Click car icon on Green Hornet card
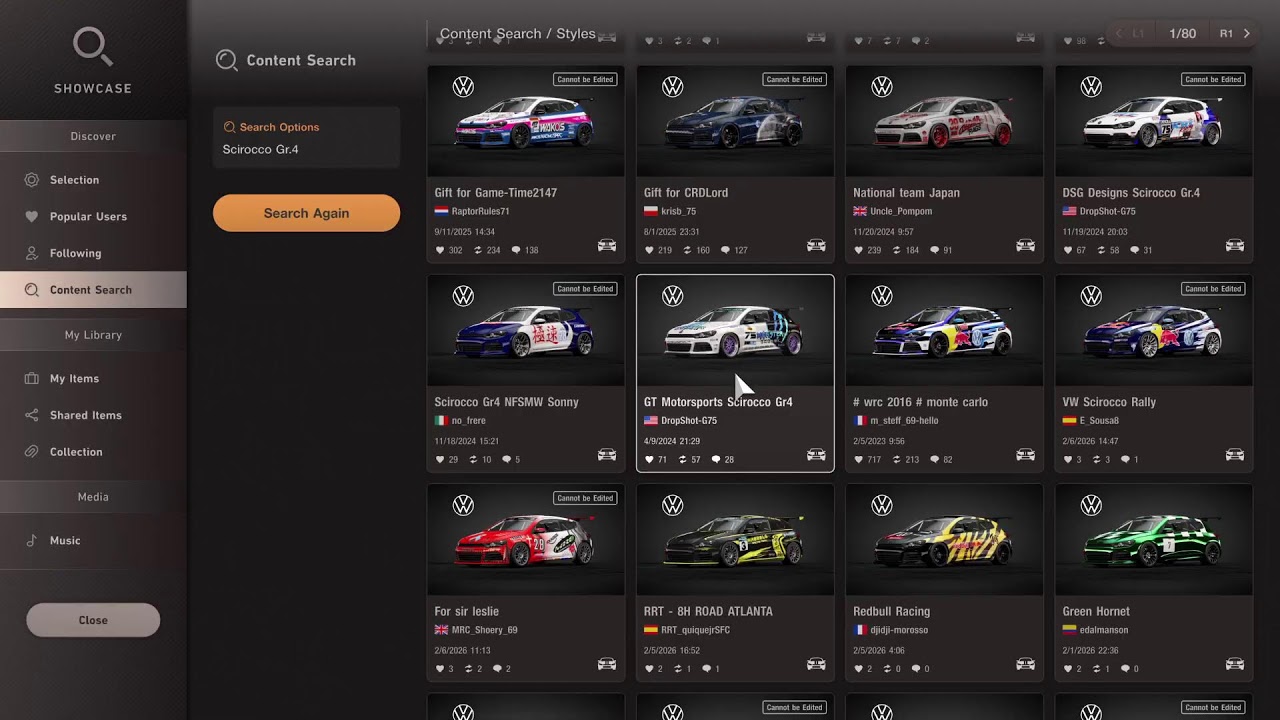The image size is (1280, 720). (1235, 664)
